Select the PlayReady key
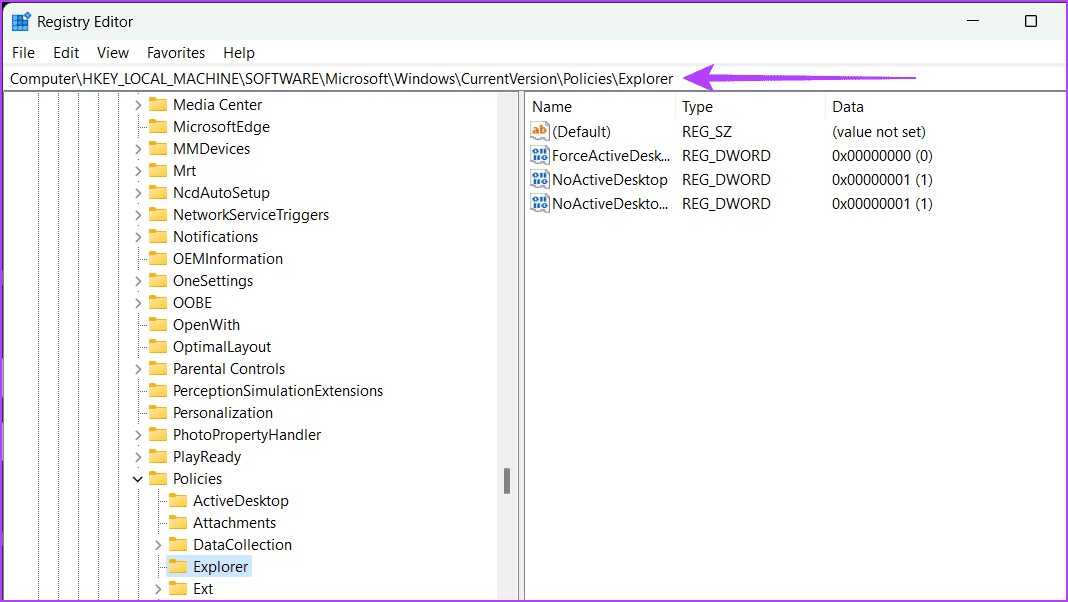 206,457
